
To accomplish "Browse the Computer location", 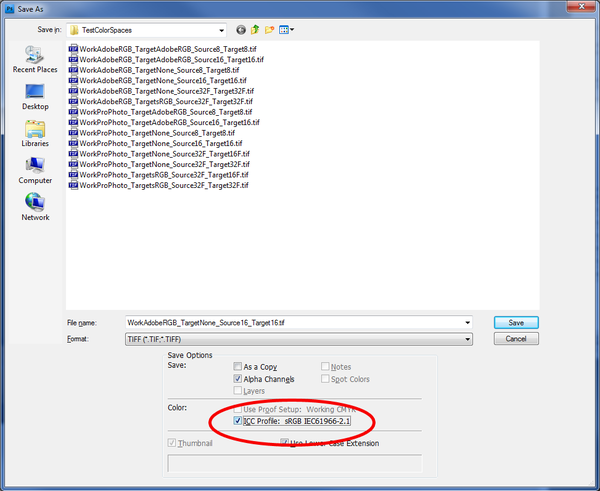I will coord(35,170).
